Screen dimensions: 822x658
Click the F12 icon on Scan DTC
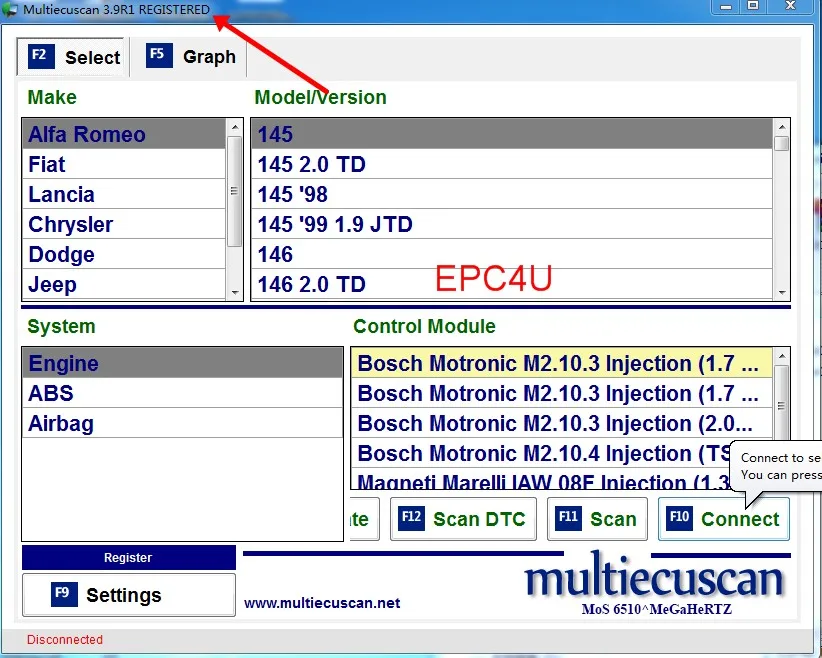411,518
